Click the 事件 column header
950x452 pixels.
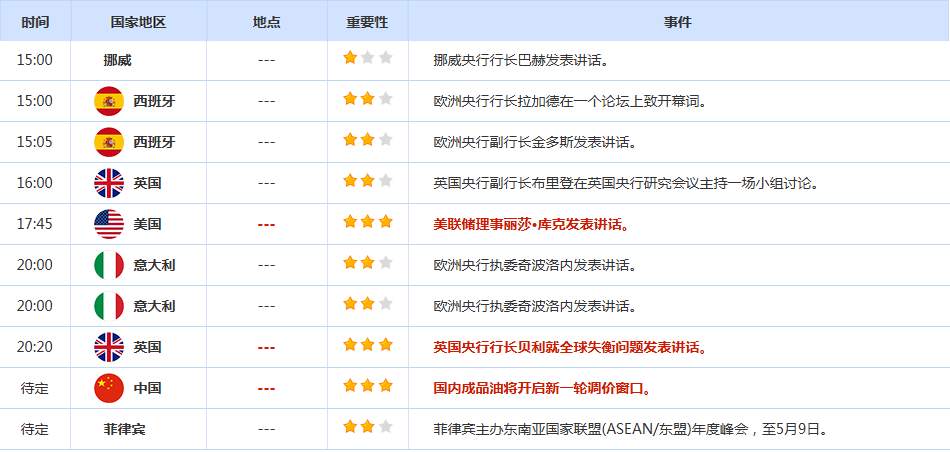[677, 22]
